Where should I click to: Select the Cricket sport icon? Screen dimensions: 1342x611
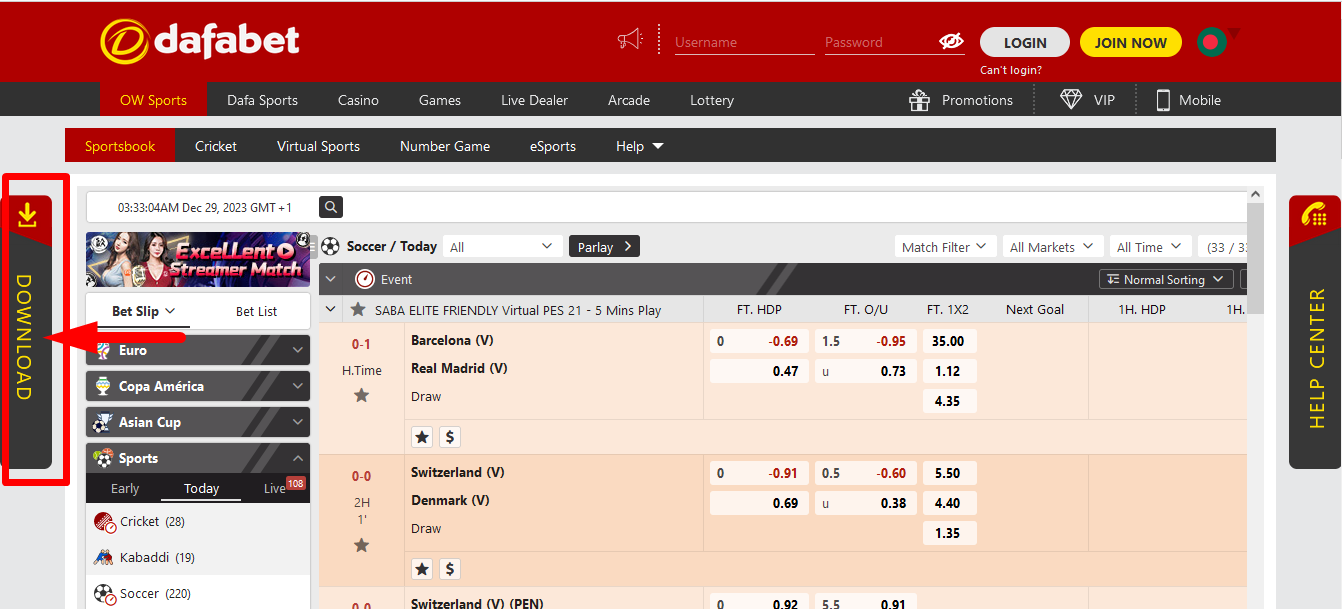coord(104,522)
